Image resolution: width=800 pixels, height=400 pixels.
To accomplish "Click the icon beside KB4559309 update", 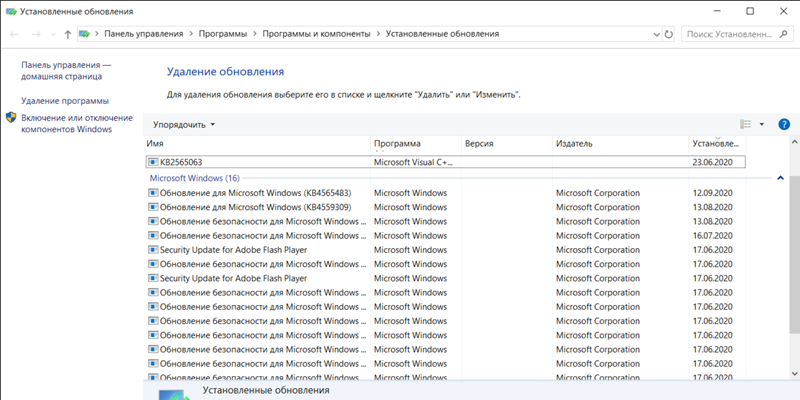I will point(153,207).
